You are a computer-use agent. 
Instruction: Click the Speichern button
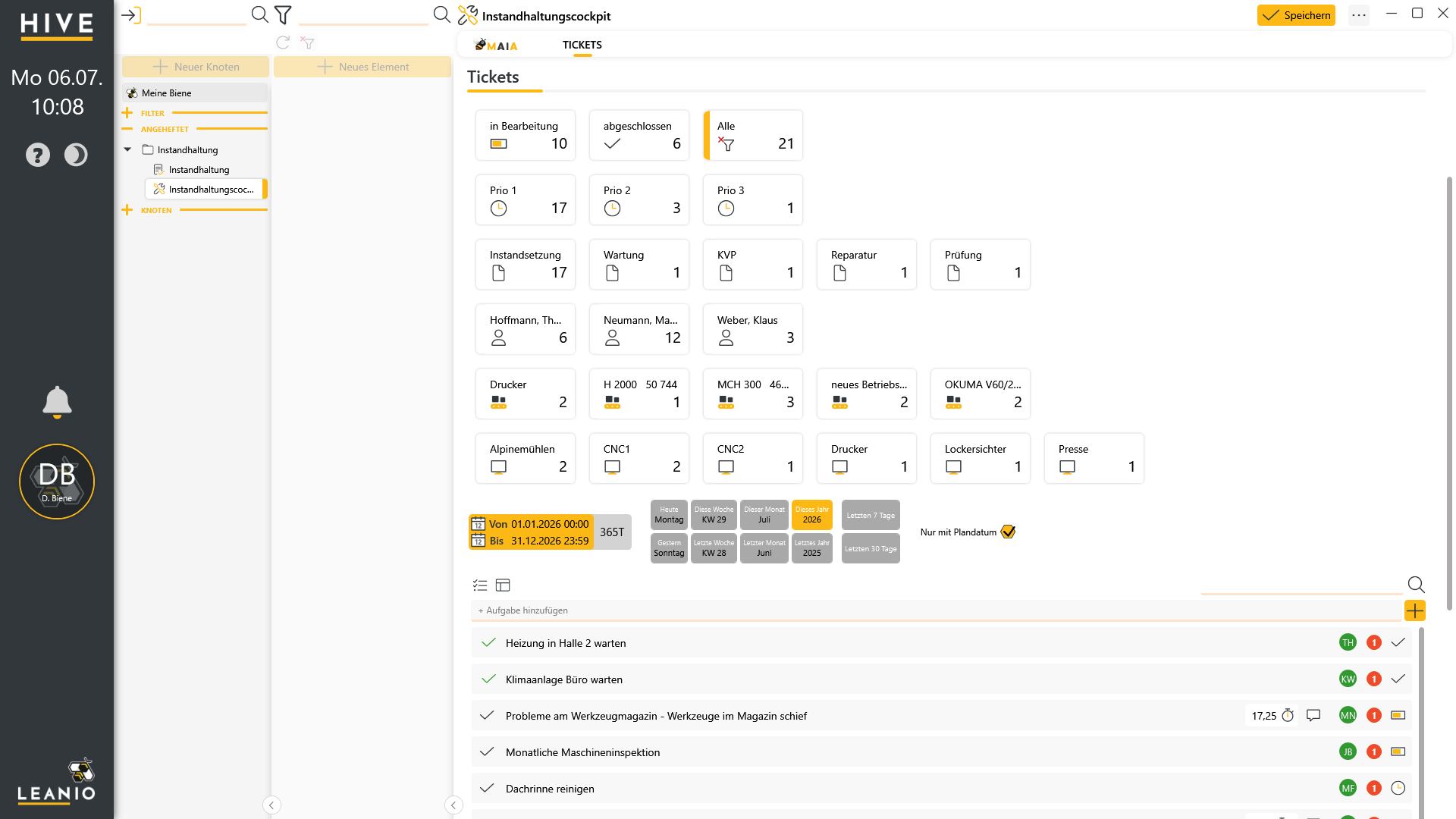click(1296, 15)
